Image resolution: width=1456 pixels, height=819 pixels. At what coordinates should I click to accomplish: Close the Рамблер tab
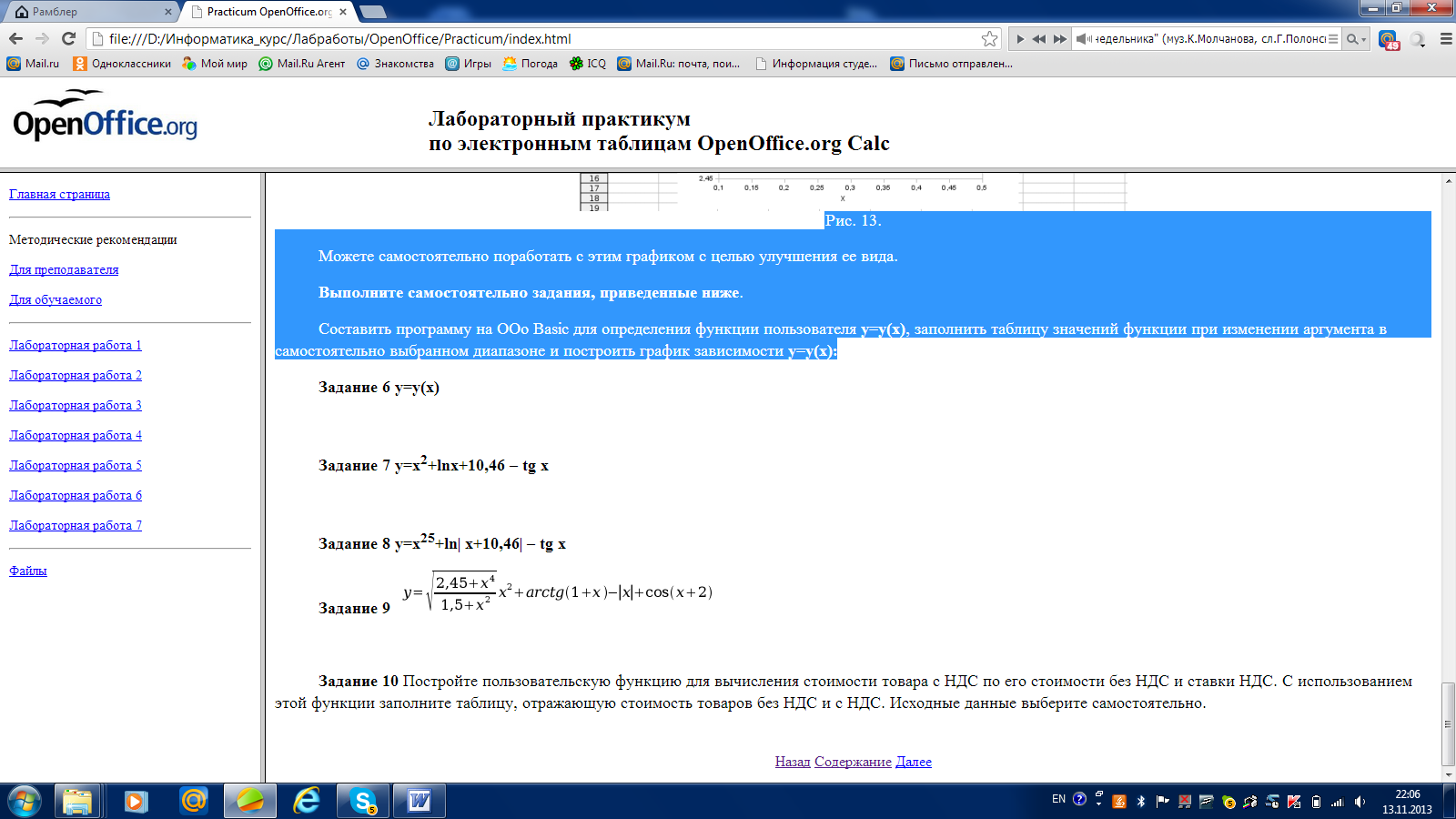point(168,12)
